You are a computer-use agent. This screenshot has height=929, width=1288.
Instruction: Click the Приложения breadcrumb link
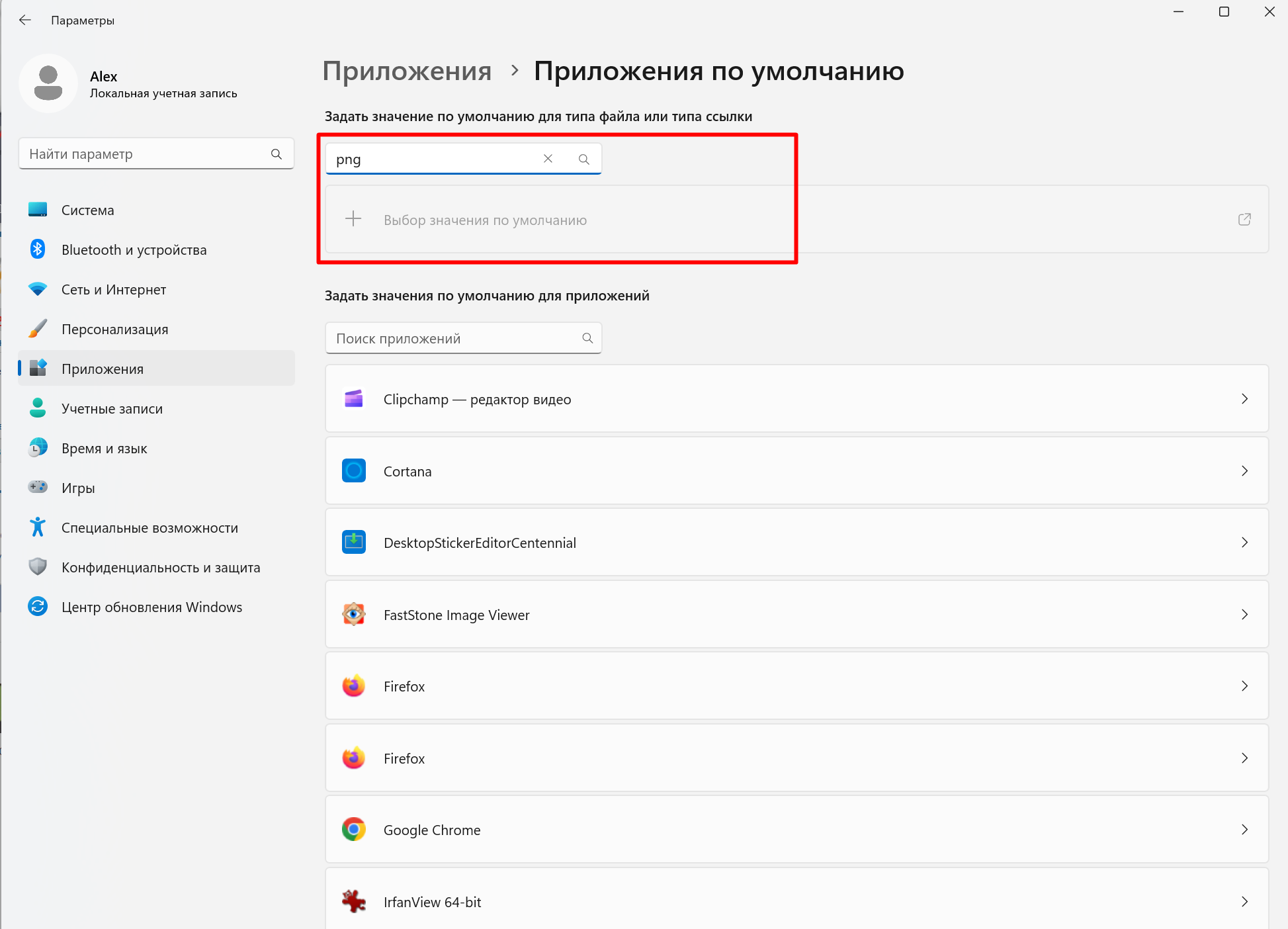tap(407, 71)
